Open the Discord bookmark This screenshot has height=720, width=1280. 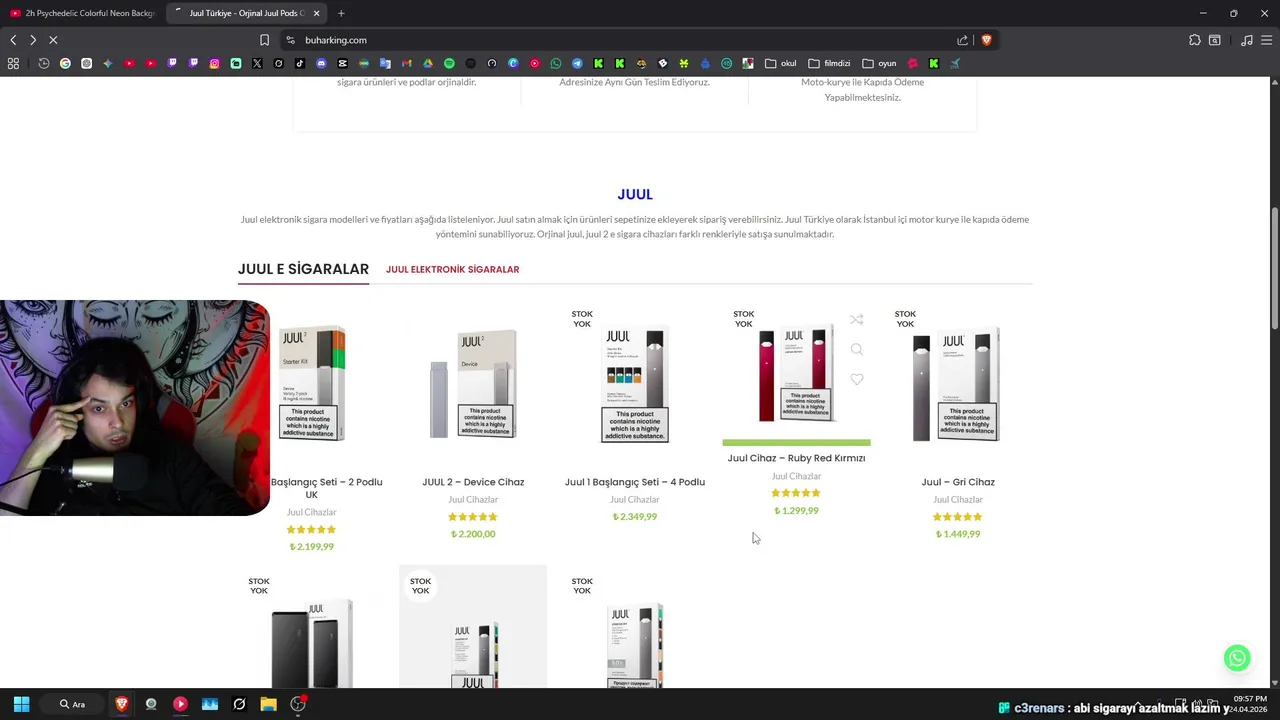pos(321,63)
